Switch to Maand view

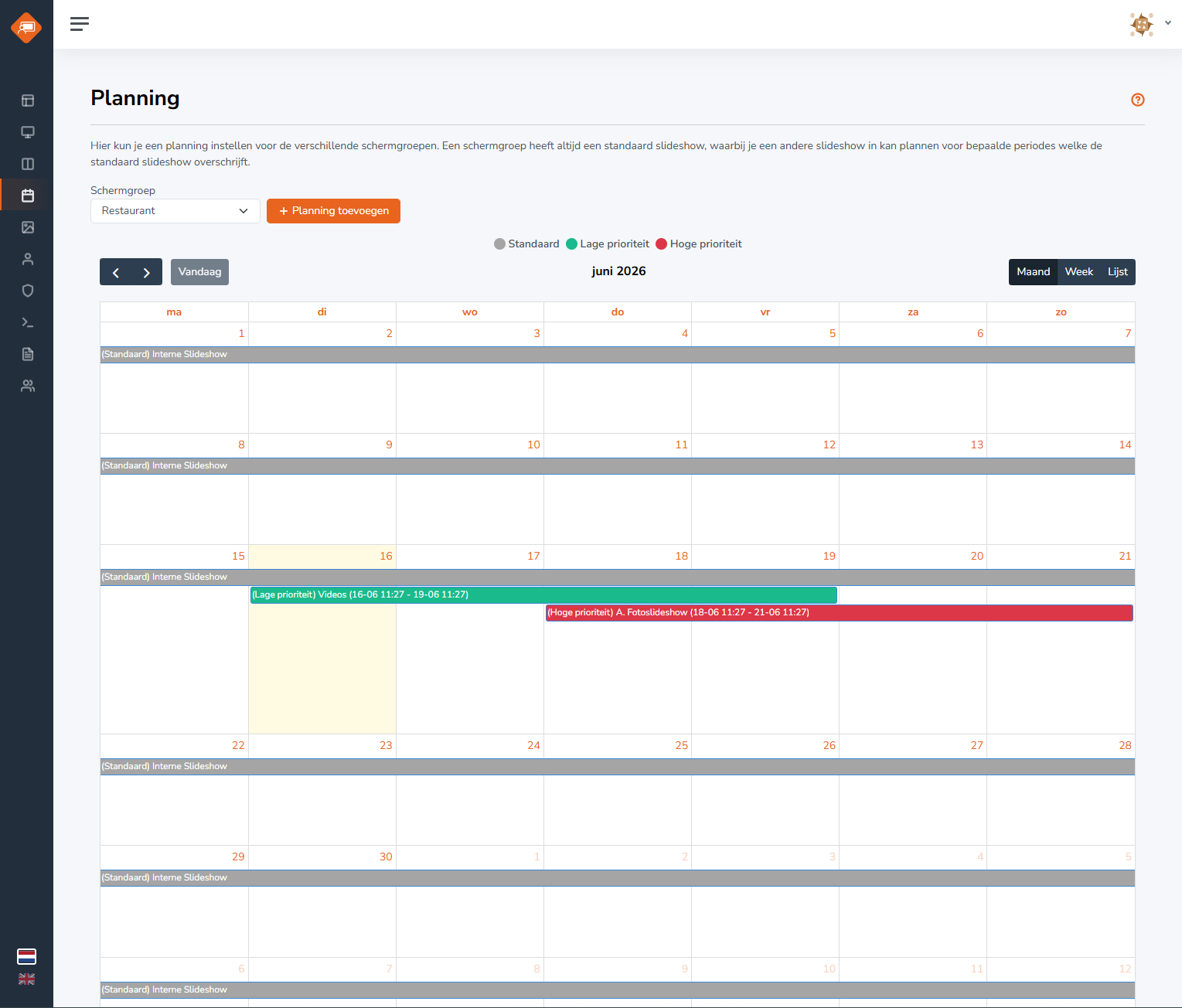[1033, 272]
